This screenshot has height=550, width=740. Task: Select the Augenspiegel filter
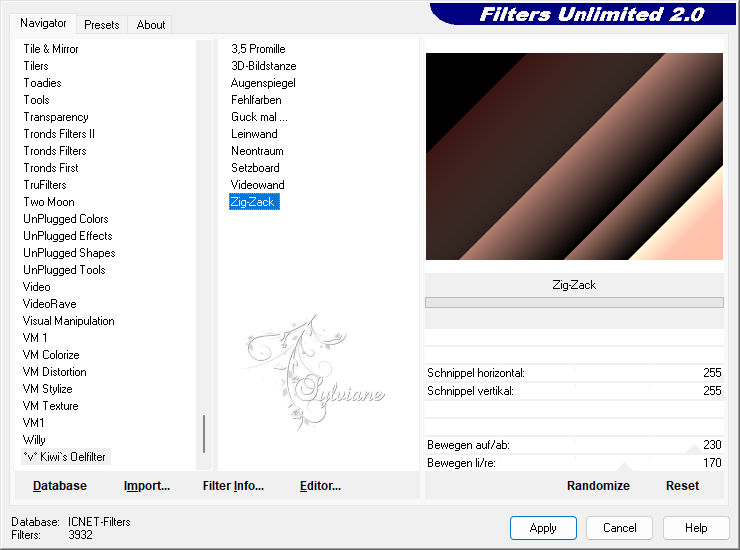click(x=263, y=83)
